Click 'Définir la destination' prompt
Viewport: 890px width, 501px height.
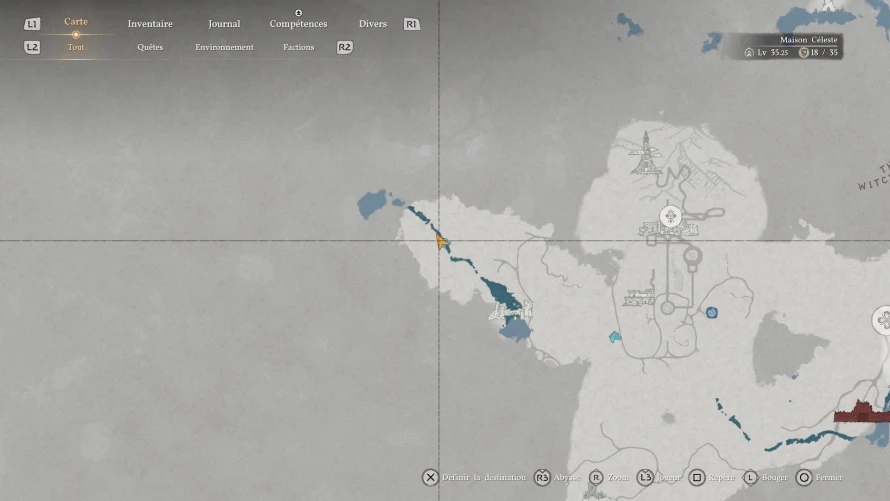tap(484, 477)
